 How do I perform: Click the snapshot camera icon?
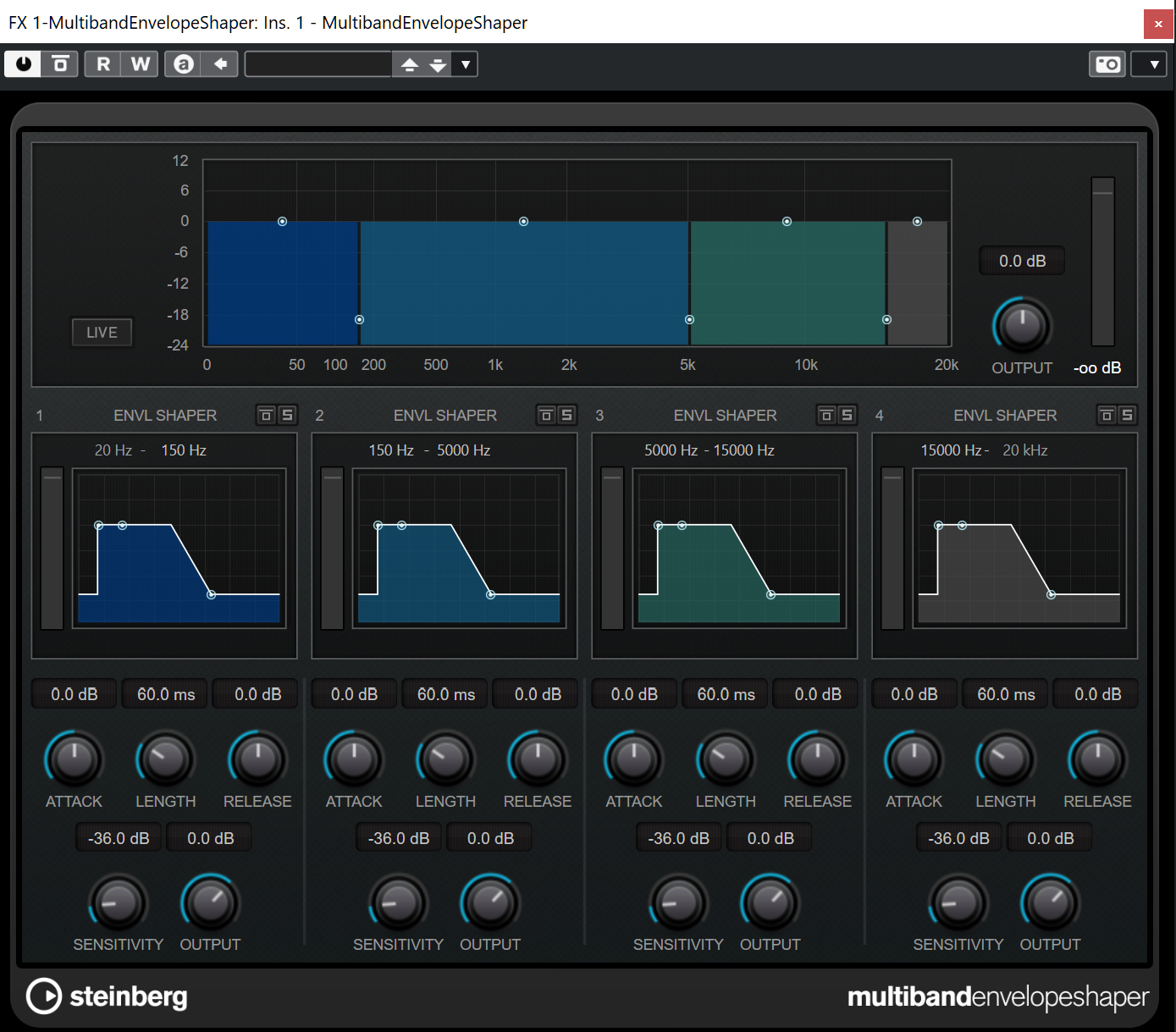pos(1107,64)
